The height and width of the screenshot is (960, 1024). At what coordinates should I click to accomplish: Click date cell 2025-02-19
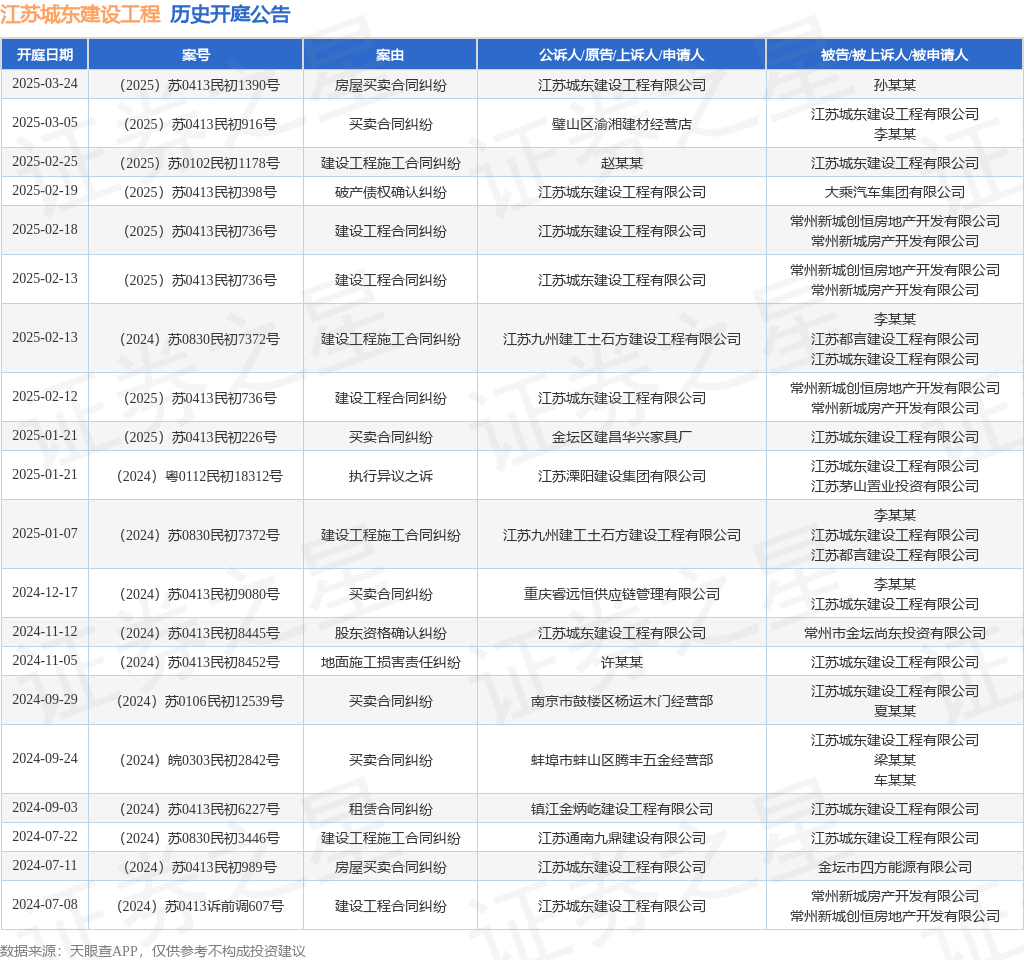click(x=44, y=191)
